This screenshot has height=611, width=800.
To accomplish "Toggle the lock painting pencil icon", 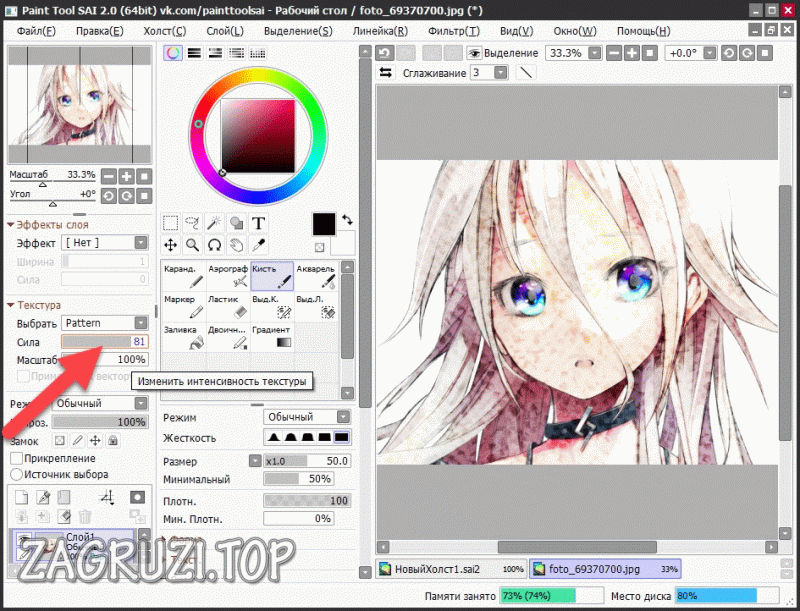I will [x=78, y=440].
